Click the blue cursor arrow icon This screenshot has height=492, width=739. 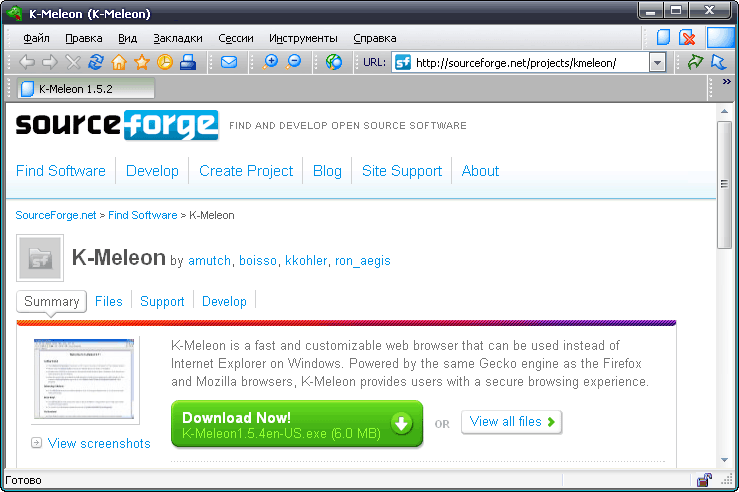tap(719, 62)
